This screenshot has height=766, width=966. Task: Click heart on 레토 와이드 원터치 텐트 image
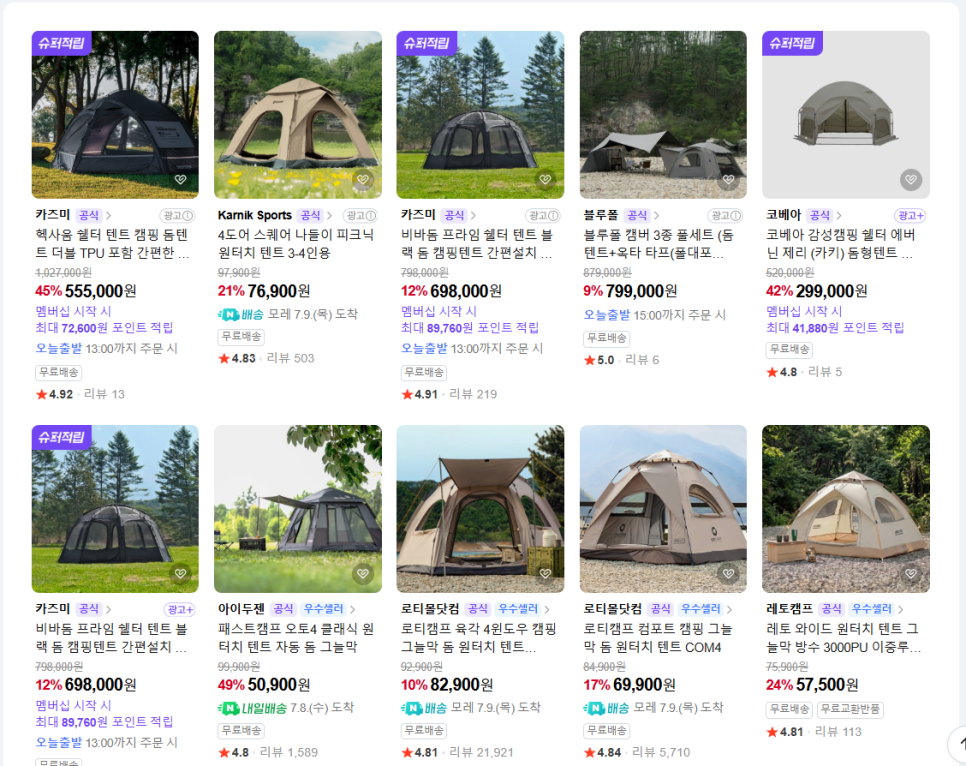click(911, 573)
